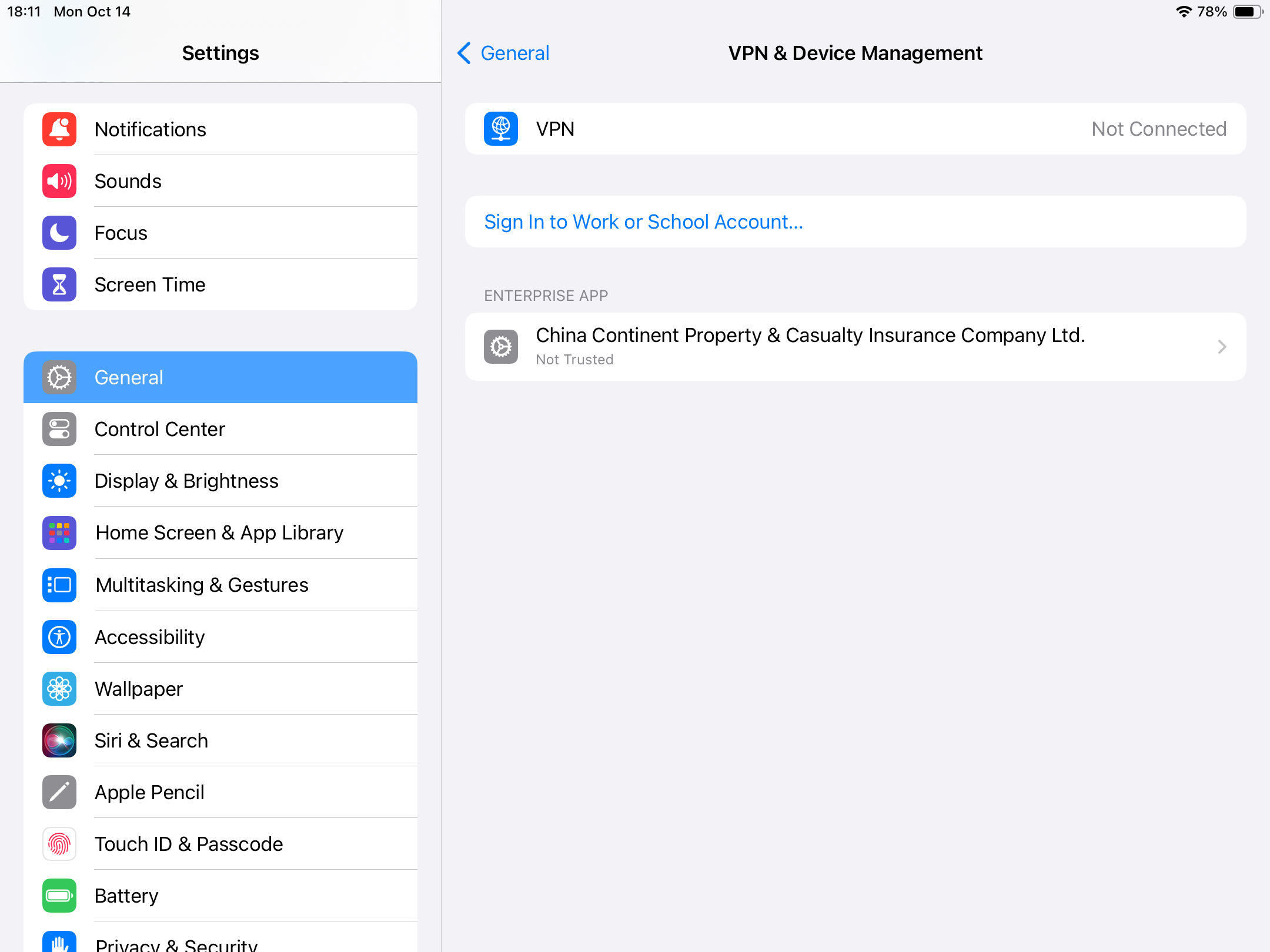Tap the ENTERPRISE APP section header

coord(546,296)
